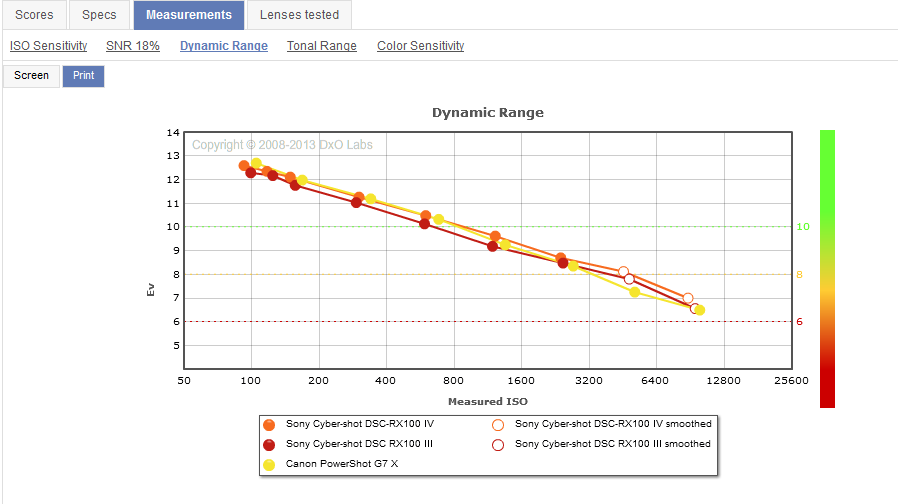Click the Measured ISO axis label
898x504 pixels.
(488, 401)
